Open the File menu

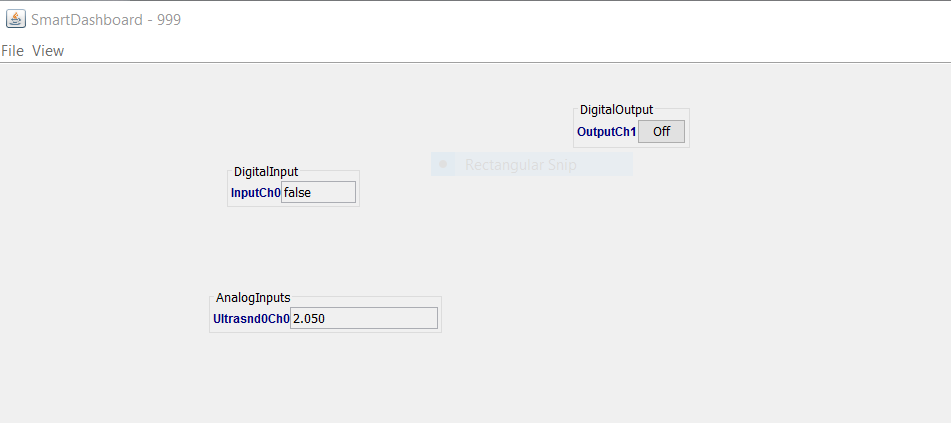pyautogui.click(x=12, y=51)
